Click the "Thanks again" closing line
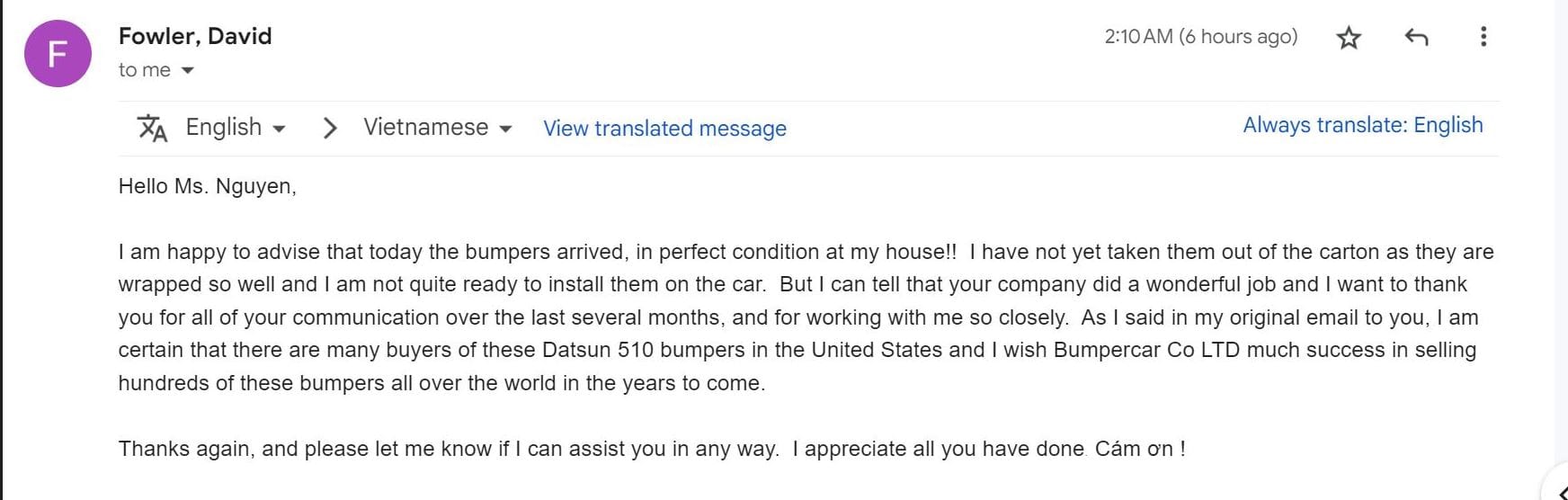1568x500 pixels. point(184,449)
